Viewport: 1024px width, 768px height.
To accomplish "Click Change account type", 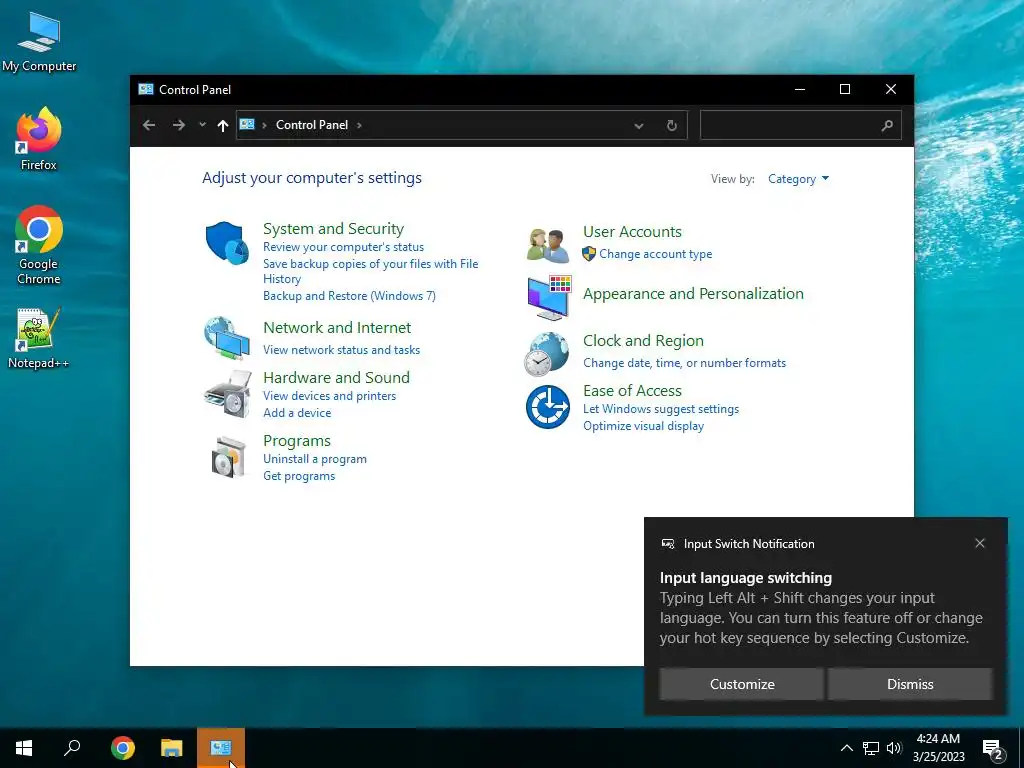I will pos(655,254).
